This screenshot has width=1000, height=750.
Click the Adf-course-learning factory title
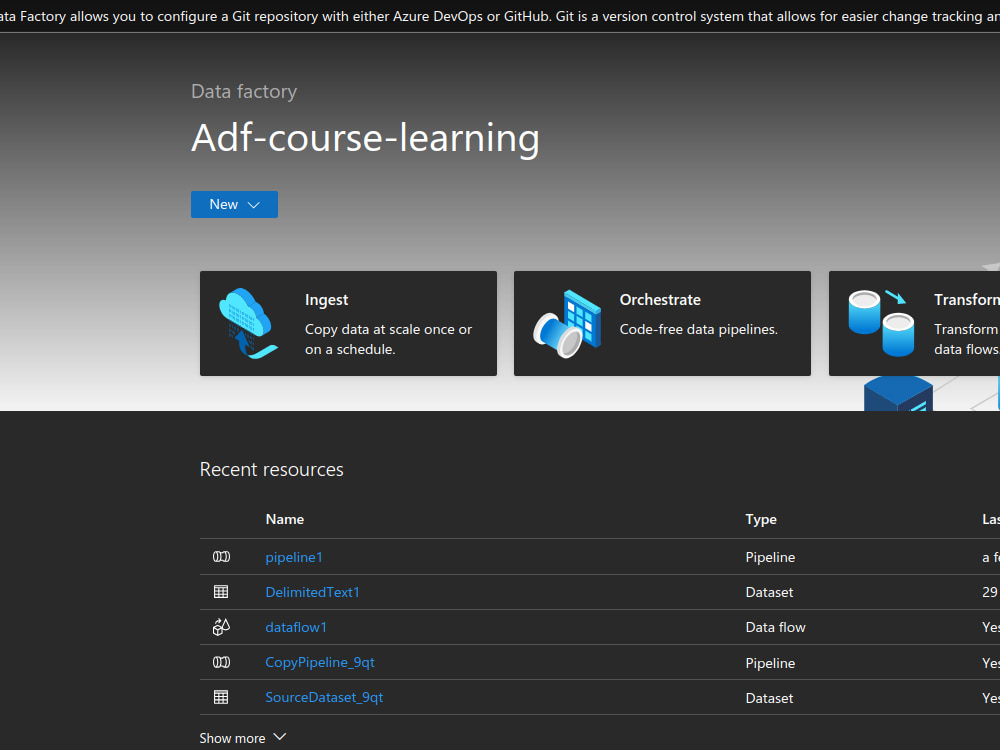[365, 138]
